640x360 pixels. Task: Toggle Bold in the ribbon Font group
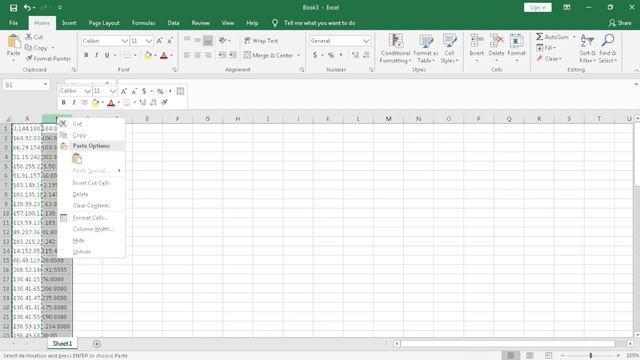86,55
